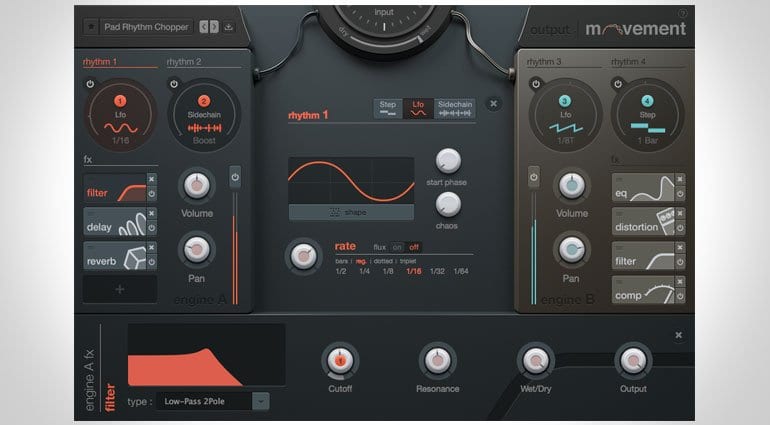Choose the triplet rate mode
Viewport: 770px width, 425px height.
(408, 261)
